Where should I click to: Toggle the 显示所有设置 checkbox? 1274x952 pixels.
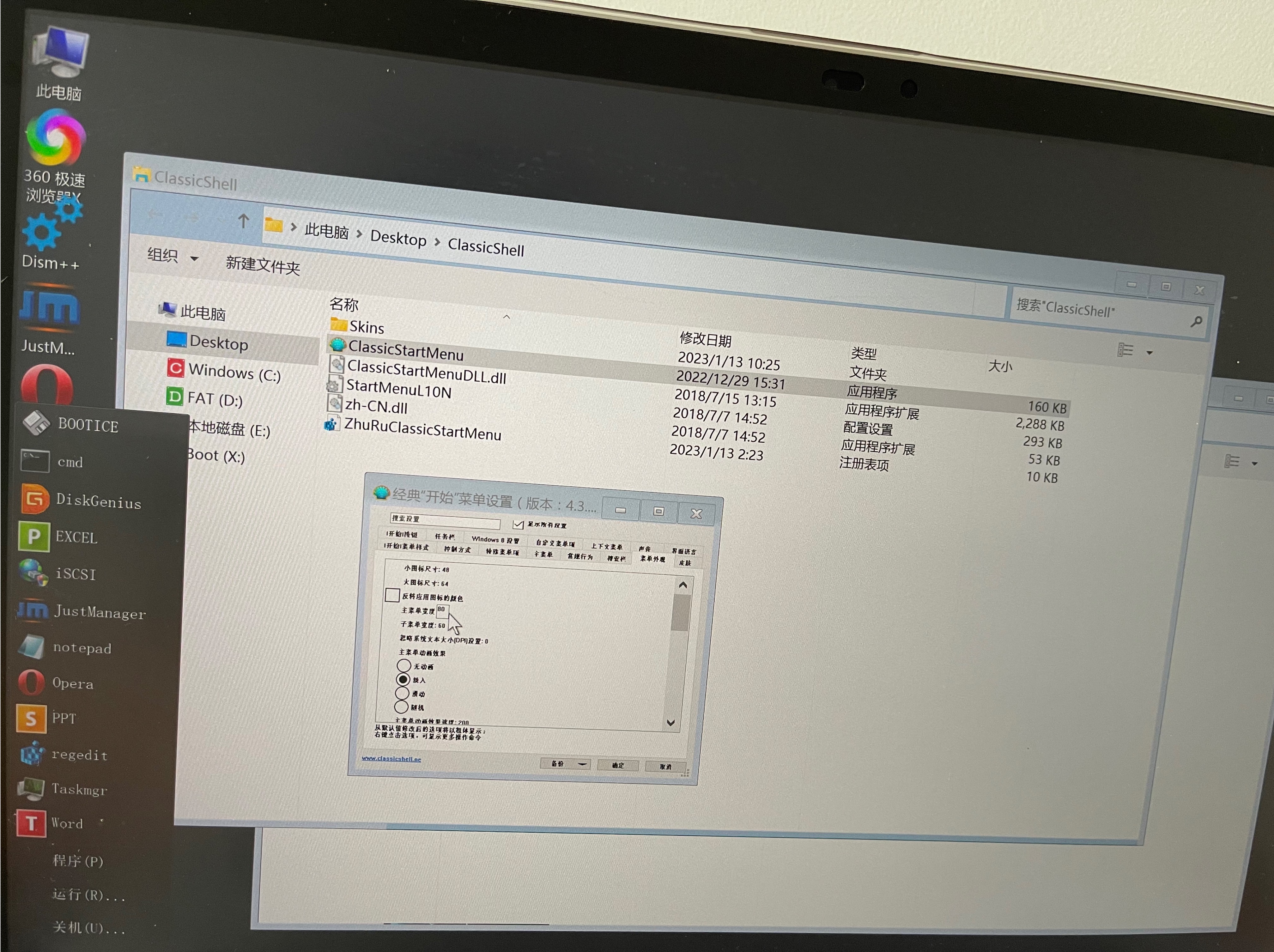[518, 525]
